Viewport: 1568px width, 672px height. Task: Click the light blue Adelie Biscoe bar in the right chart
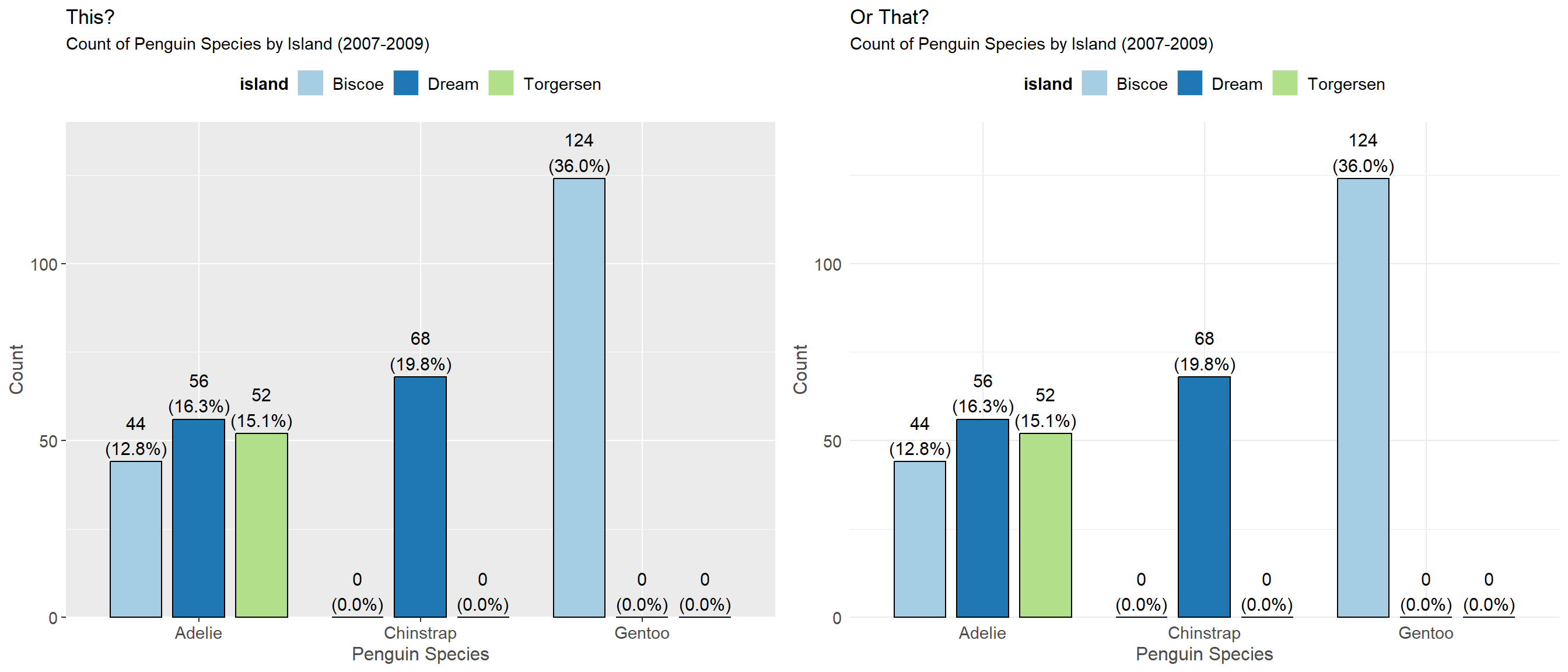(920, 538)
